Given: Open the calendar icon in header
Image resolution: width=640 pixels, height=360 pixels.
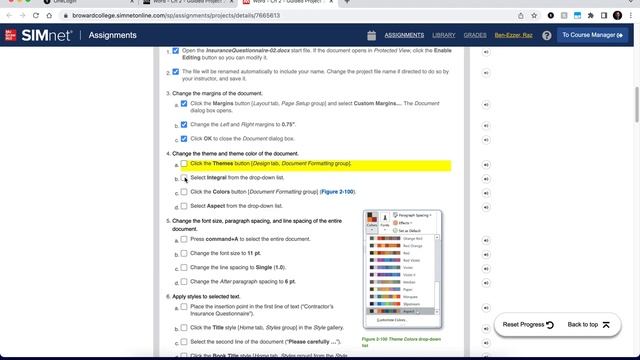Looking at the screenshot, I should [371, 36].
